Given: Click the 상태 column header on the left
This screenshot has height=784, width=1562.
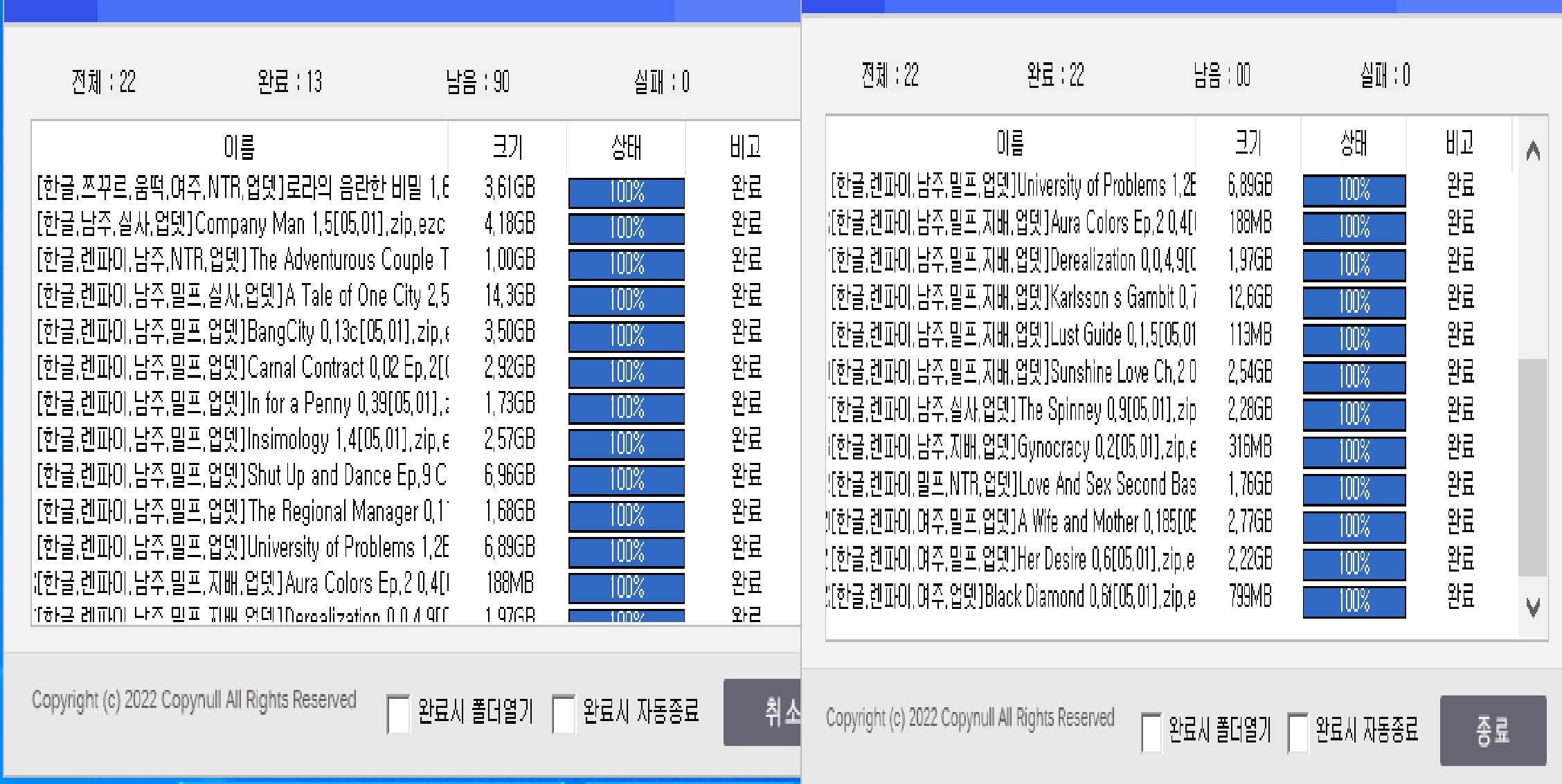Looking at the screenshot, I should [625, 146].
